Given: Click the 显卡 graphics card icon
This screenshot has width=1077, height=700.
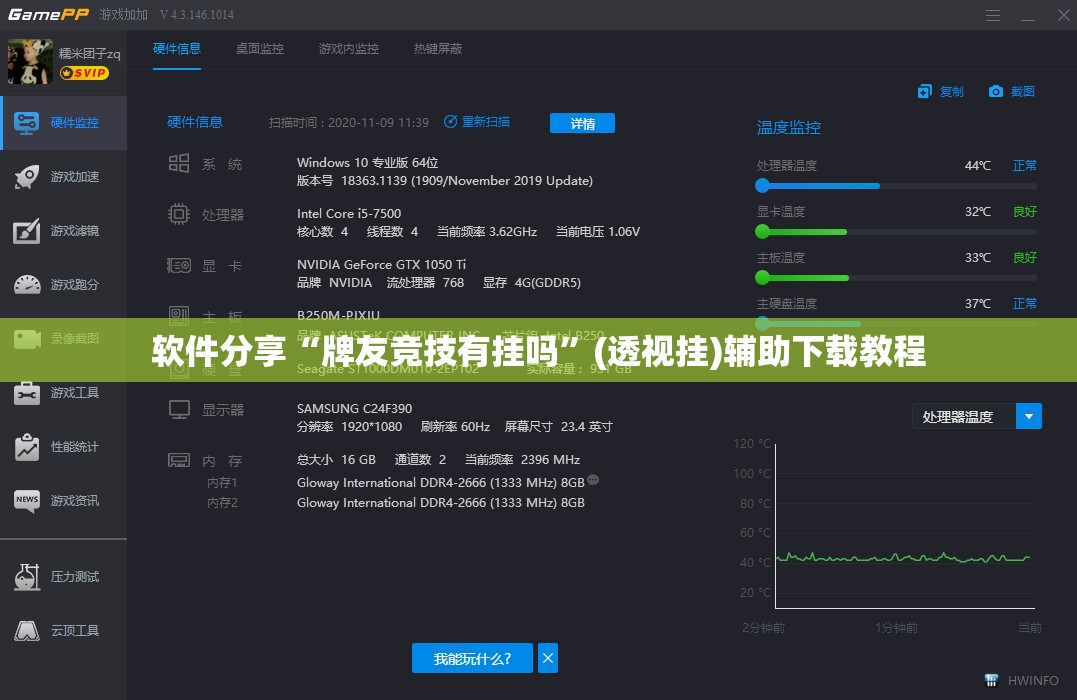Looking at the screenshot, I should [179, 265].
